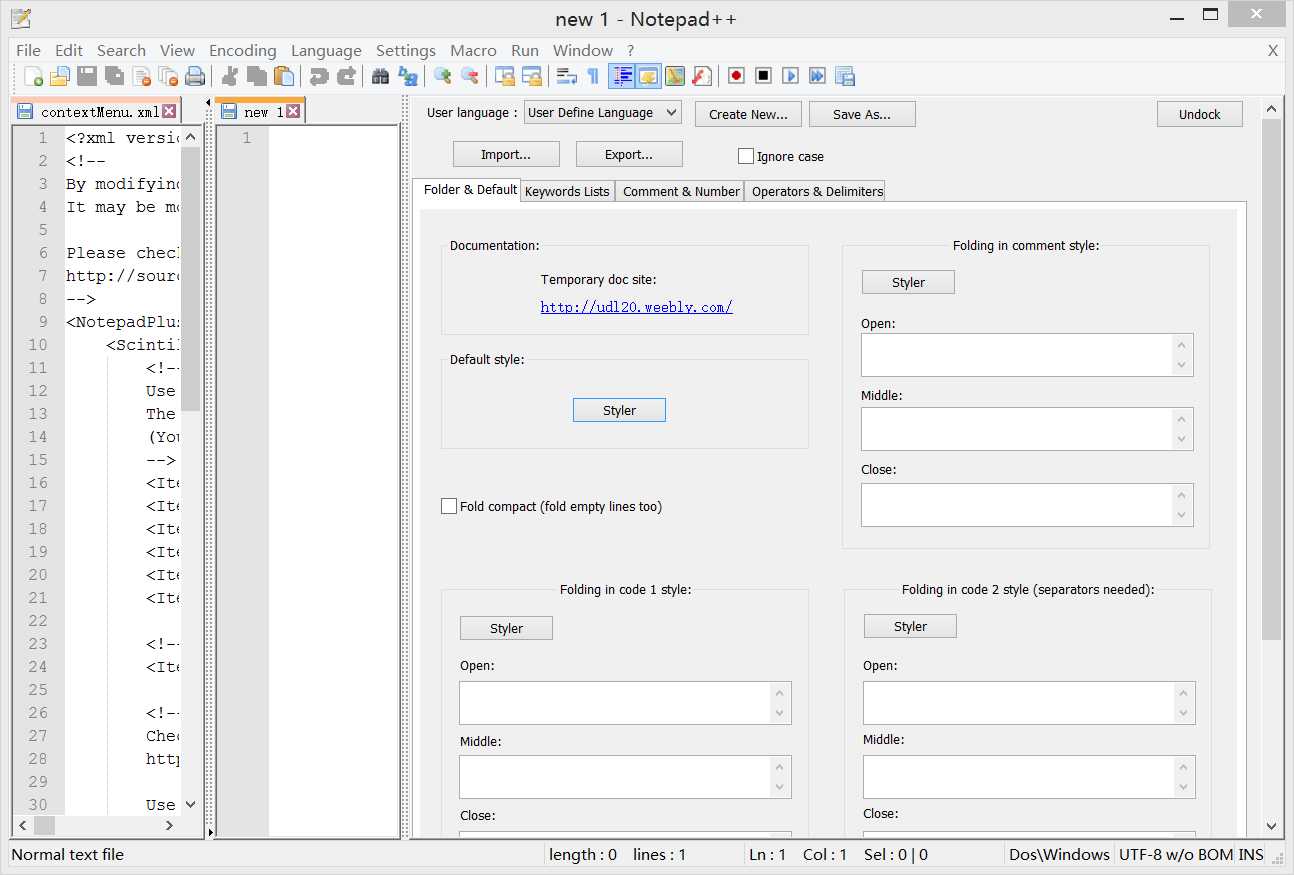Click Open field in Folding in comment style
This screenshot has height=875, width=1294.
point(1027,355)
